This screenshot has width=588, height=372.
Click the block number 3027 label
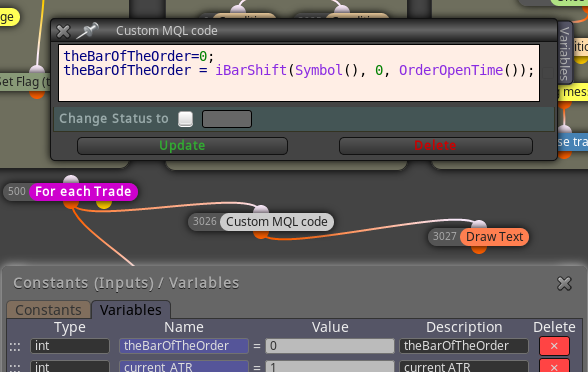coord(444,236)
